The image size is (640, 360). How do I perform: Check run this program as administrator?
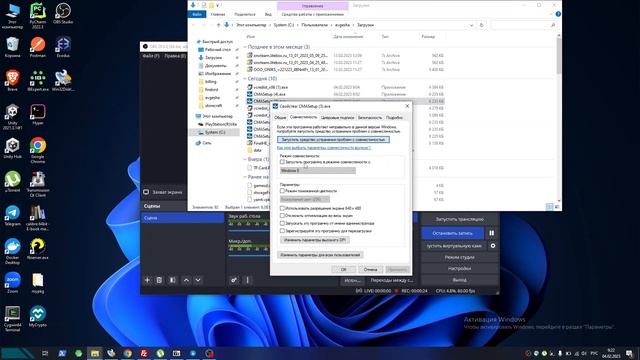point(282,223)
